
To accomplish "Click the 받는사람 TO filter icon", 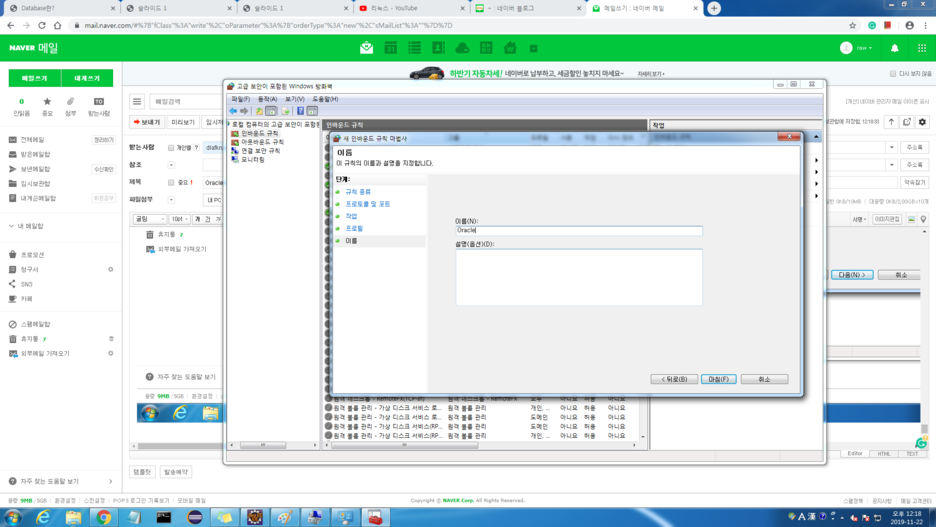I will (98, 101).
